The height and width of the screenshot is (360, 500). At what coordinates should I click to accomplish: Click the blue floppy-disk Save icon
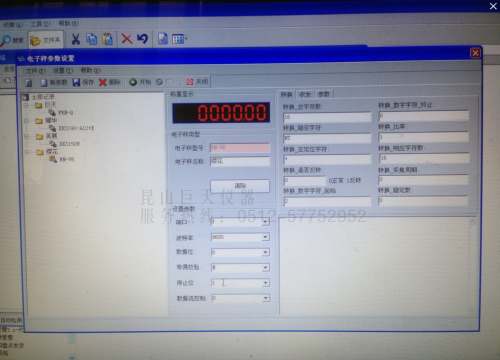coord(76,82)
